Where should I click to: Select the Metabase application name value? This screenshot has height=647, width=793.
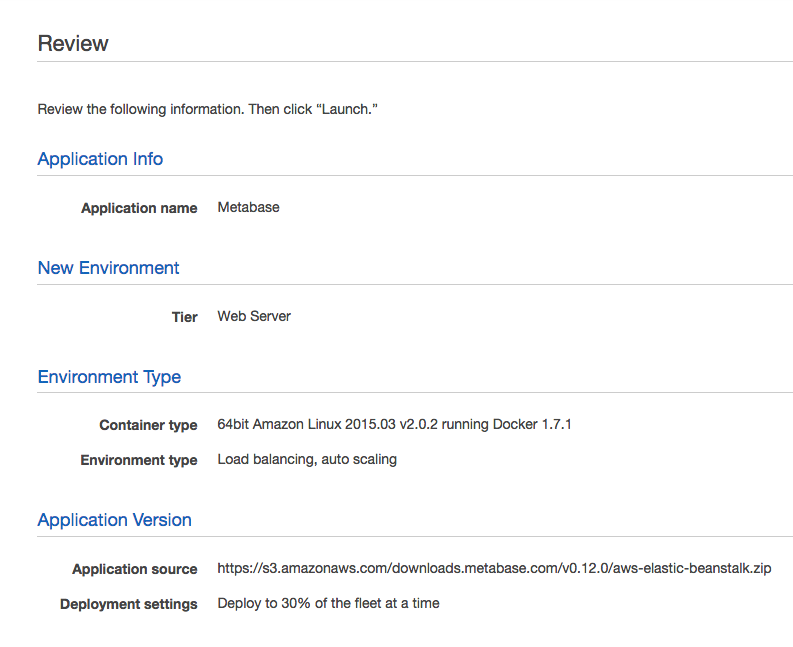tap(248, 207)
